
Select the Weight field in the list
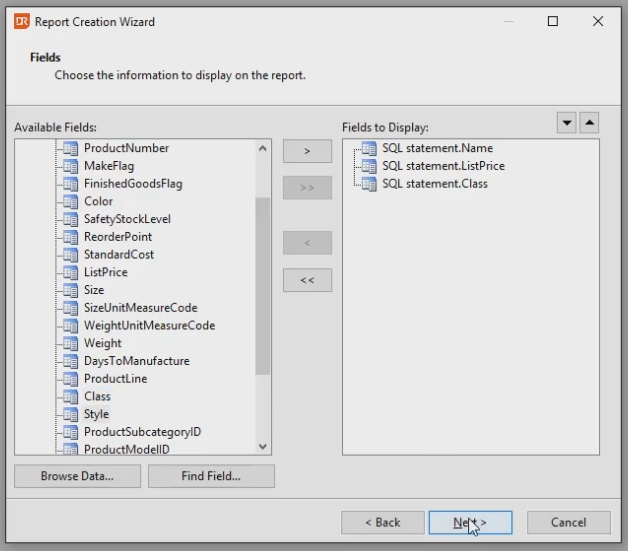(103, 343)
